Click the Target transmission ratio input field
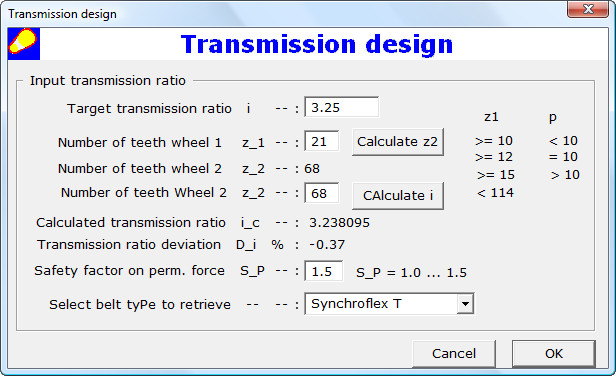The height and width of the screenshot is (376, 616). click(342, 107)
